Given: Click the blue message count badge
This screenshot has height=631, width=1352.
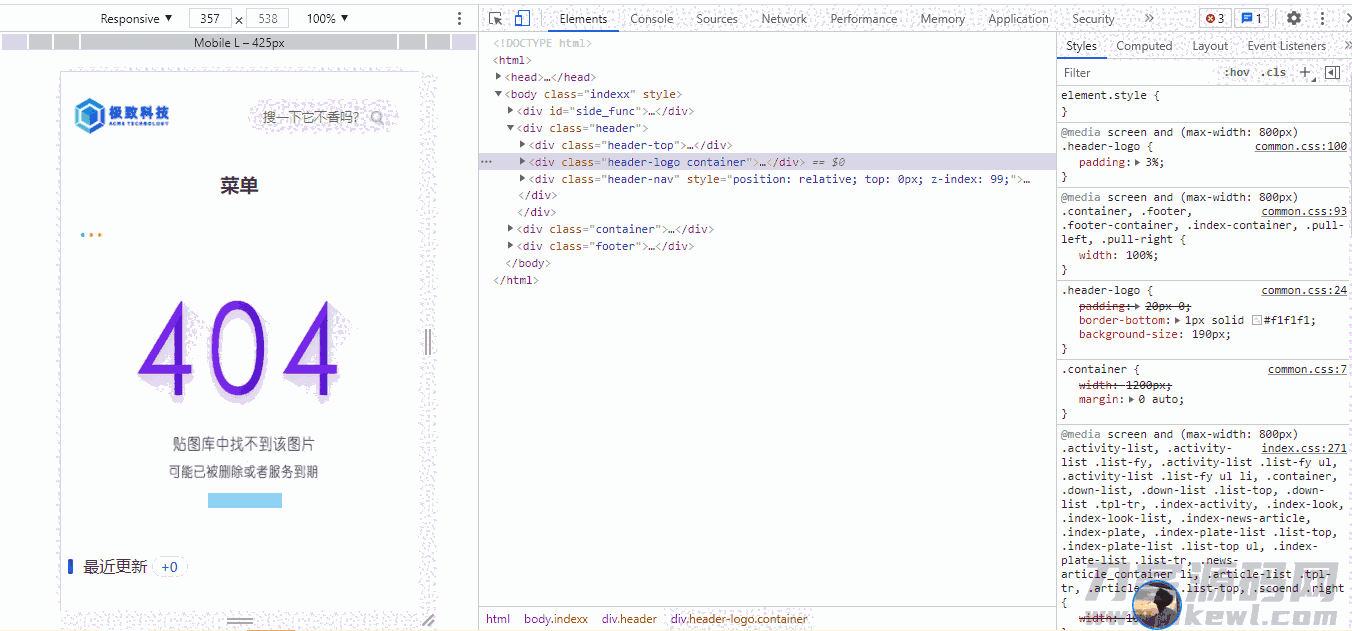Looking at the screenshot, I should tap(1251, 19).
